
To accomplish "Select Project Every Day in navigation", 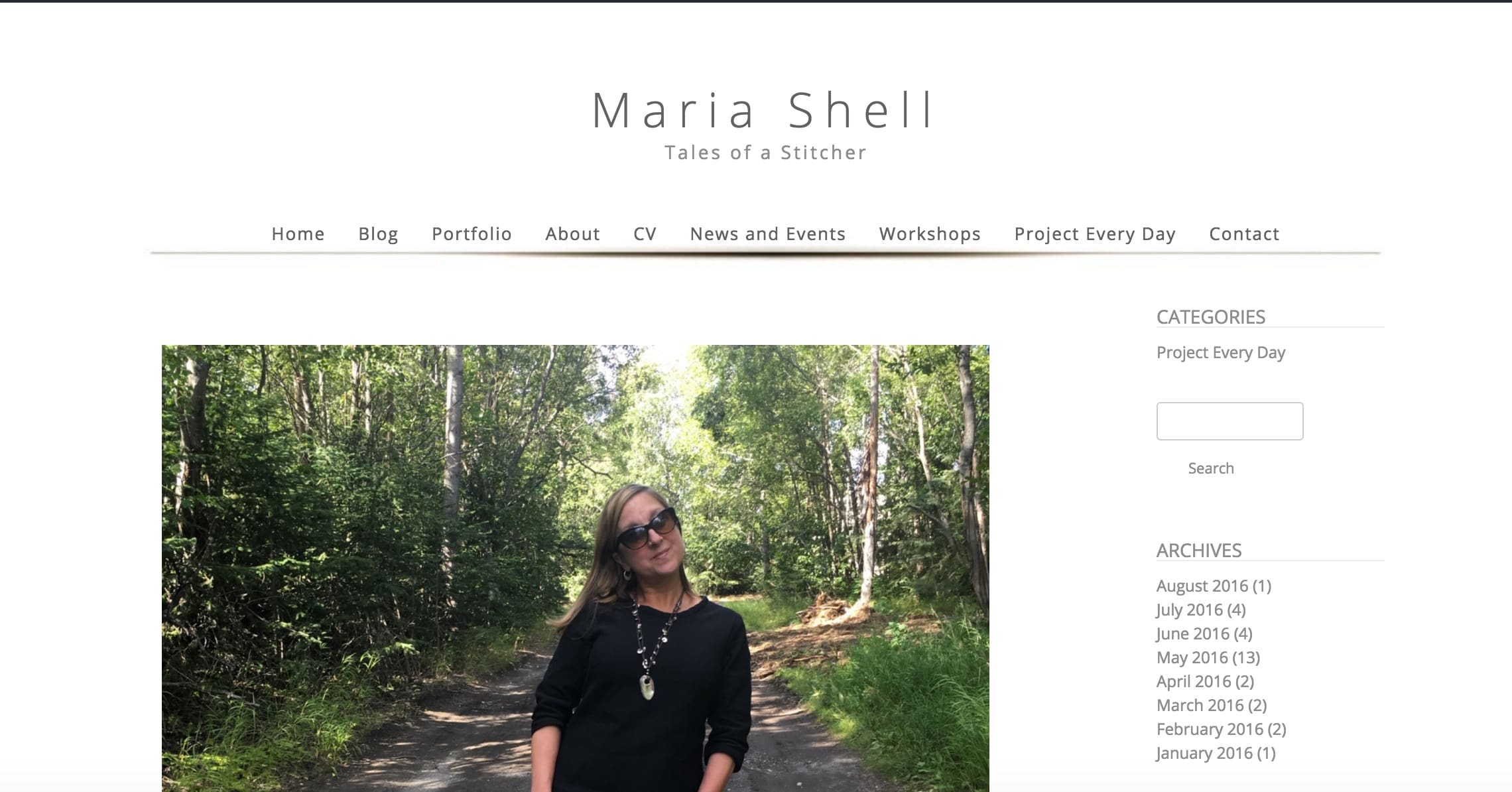I will click(x=1094, y=233).
